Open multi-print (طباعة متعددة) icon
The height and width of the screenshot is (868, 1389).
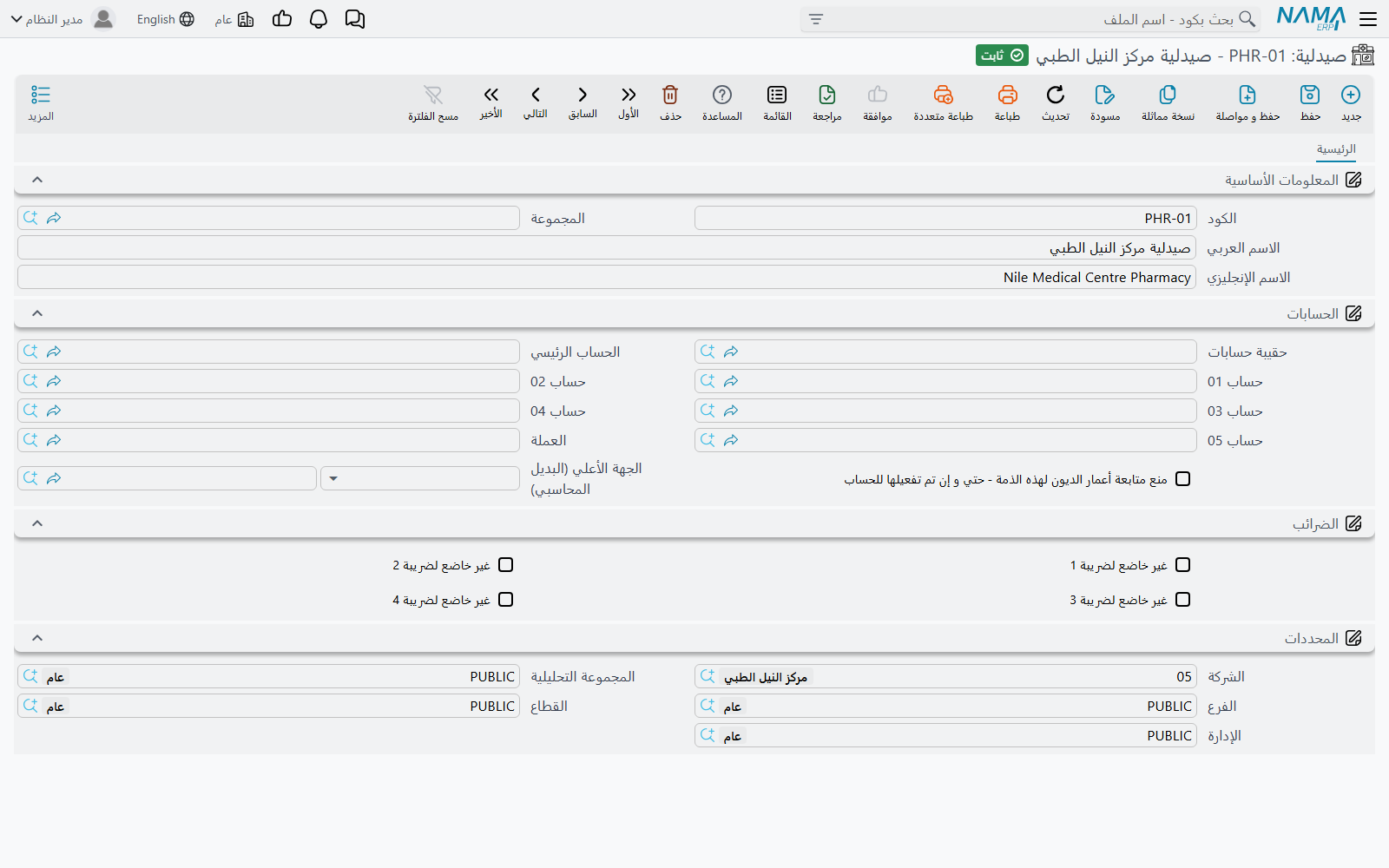(x=944, y=95)
